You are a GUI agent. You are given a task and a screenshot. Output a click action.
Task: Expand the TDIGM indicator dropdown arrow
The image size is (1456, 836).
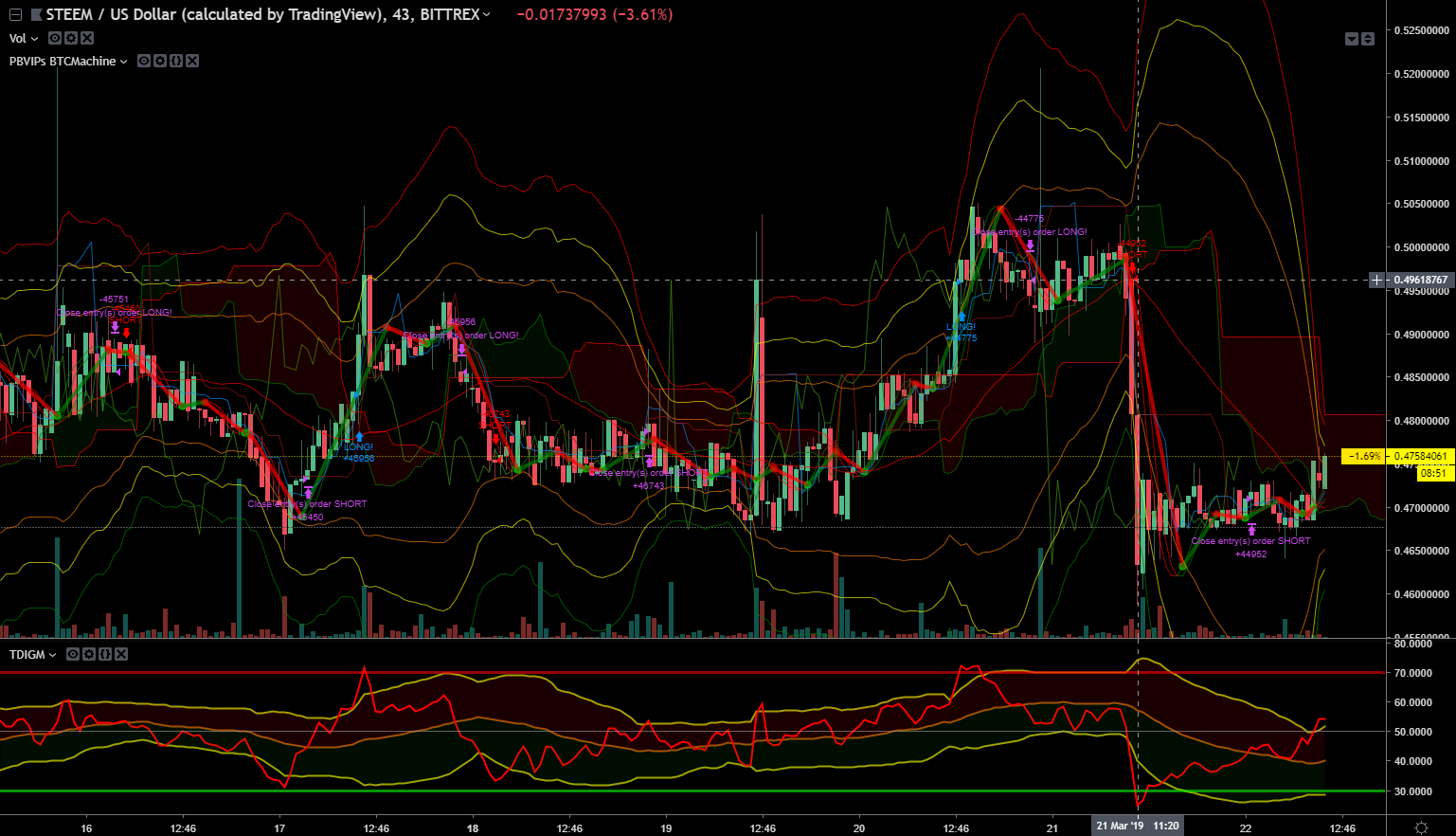coord(53,655)
